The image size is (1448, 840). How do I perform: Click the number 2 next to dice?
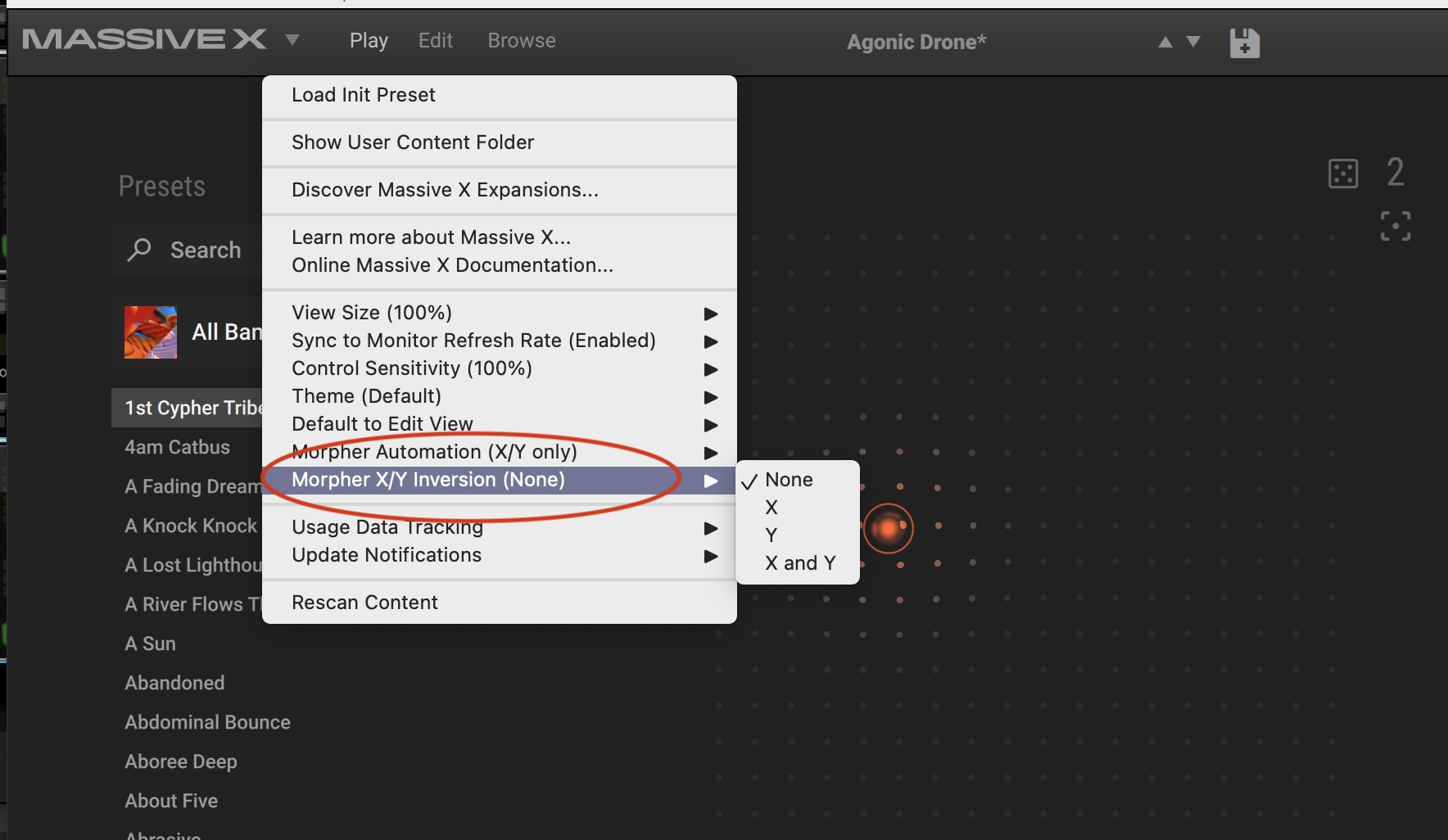click(1396, 172)
